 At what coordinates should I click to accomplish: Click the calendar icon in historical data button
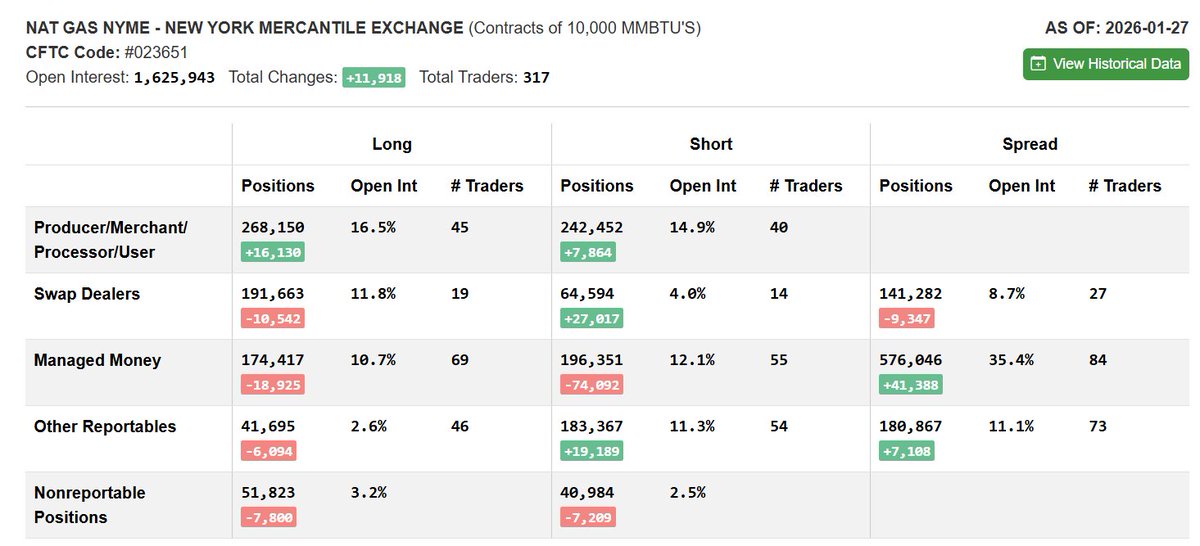1038,64
